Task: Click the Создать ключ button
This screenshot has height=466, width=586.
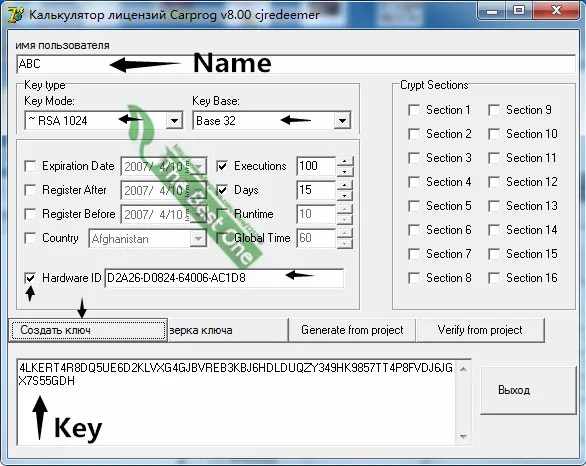Action: pyautogui.click(x=88, y=330)
